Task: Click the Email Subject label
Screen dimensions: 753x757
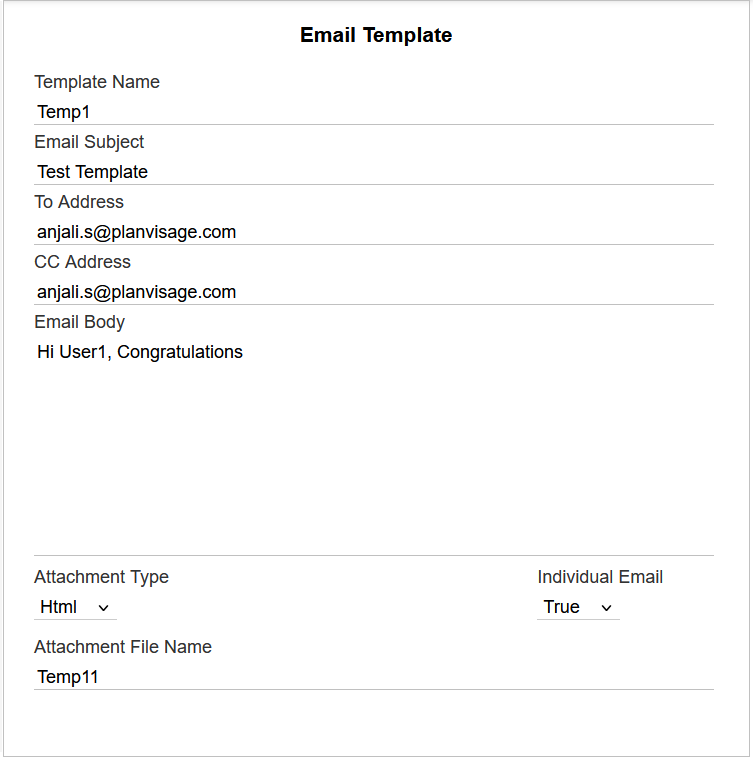Action: click(x=89, y=142)
